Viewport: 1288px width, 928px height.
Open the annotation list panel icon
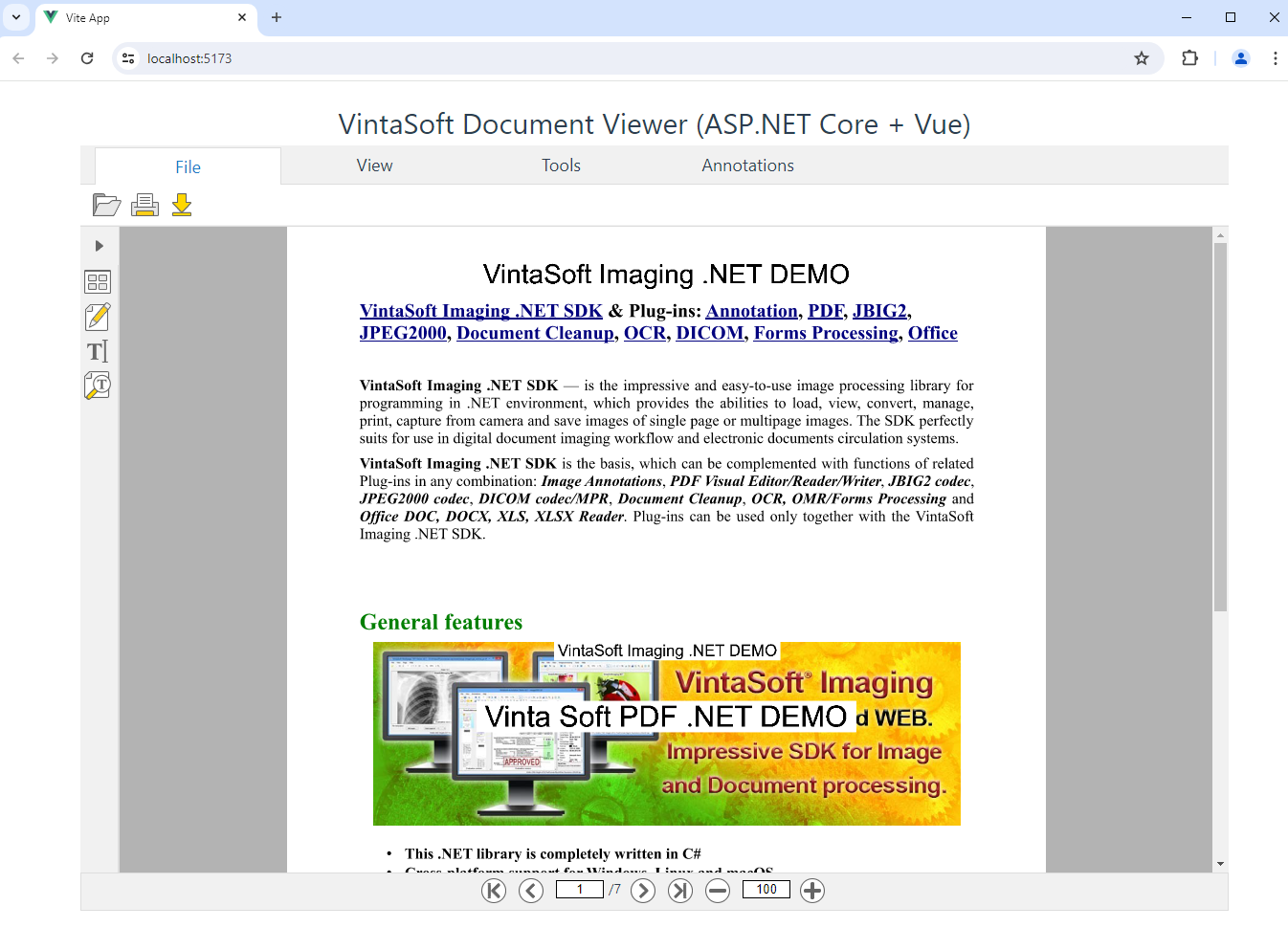point(98,317)
